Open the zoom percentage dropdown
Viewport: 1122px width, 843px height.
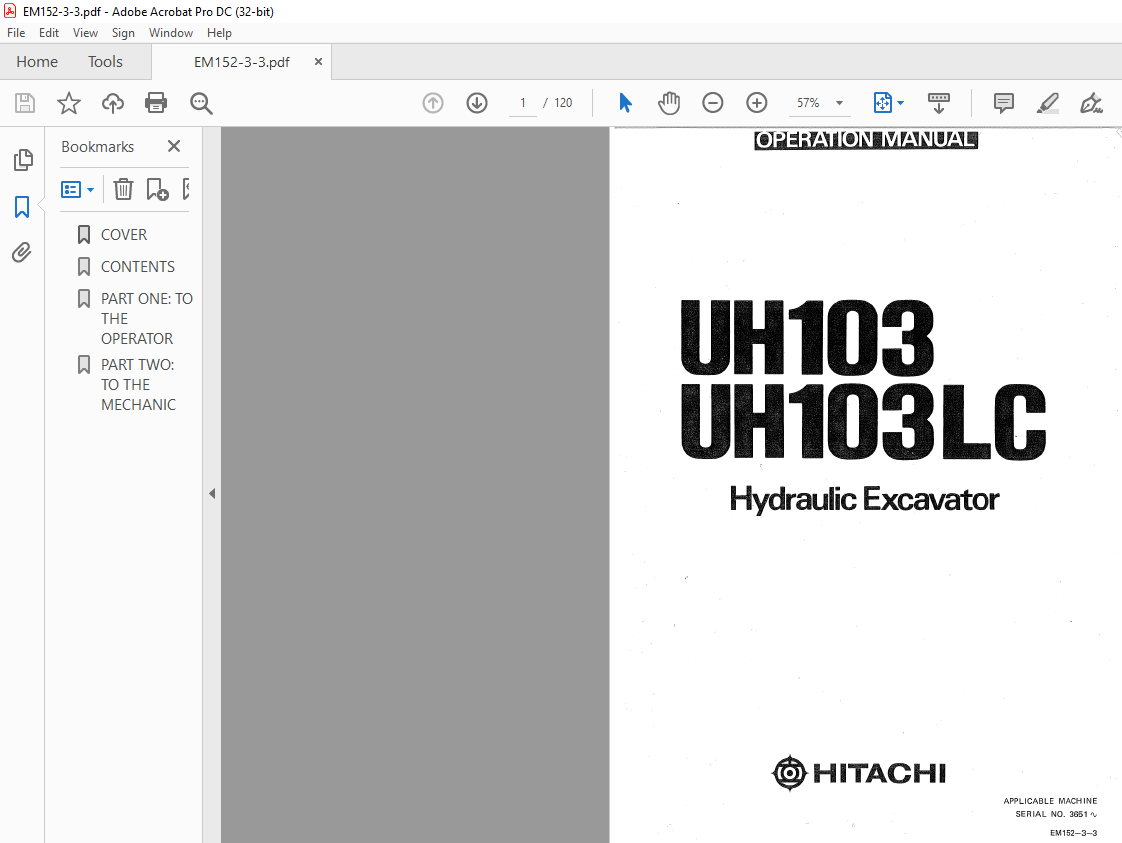click(839, 103)
